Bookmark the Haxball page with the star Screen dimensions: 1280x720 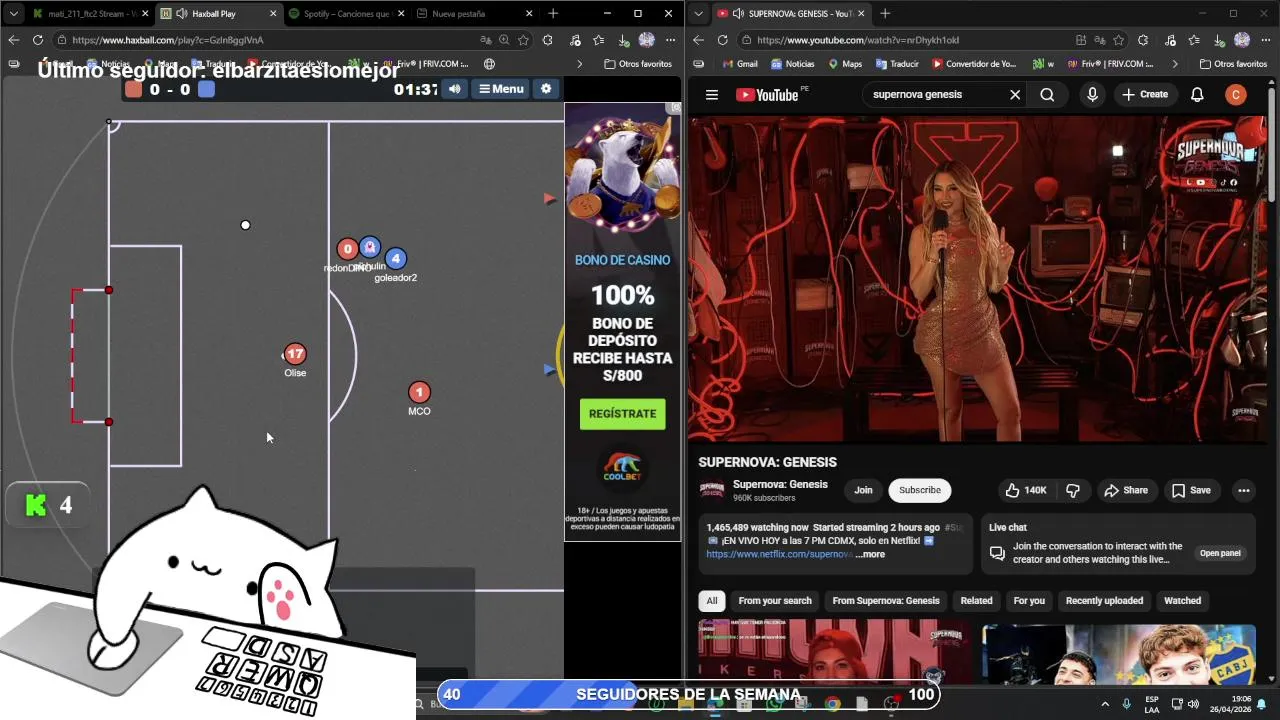(523, 40)
